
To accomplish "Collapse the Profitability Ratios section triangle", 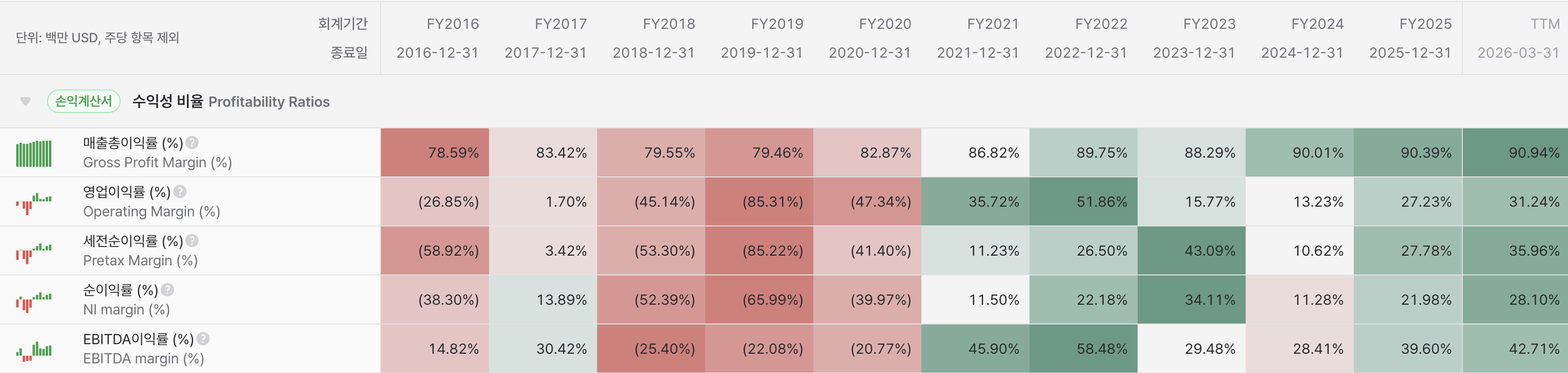I will [25, 101].
